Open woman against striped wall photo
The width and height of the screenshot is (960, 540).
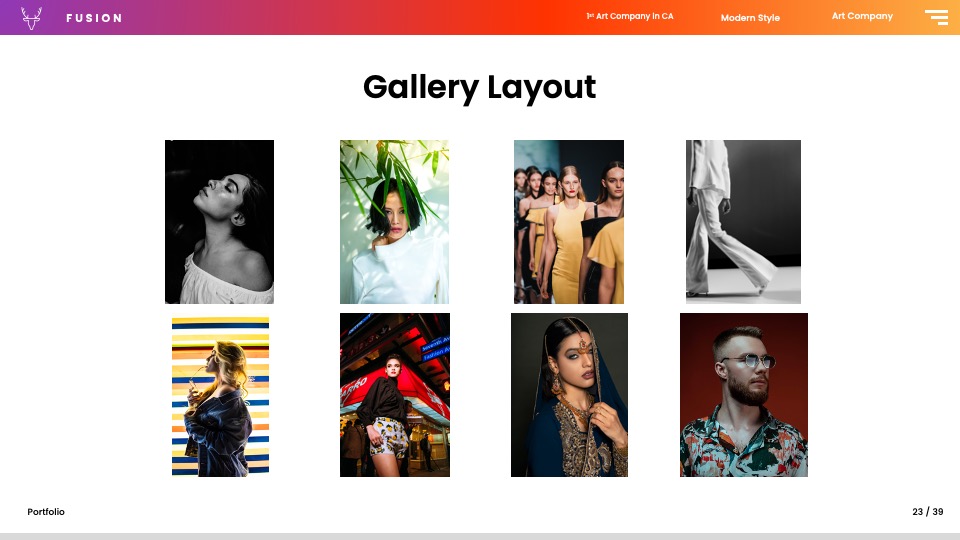[x=220, y=396]
